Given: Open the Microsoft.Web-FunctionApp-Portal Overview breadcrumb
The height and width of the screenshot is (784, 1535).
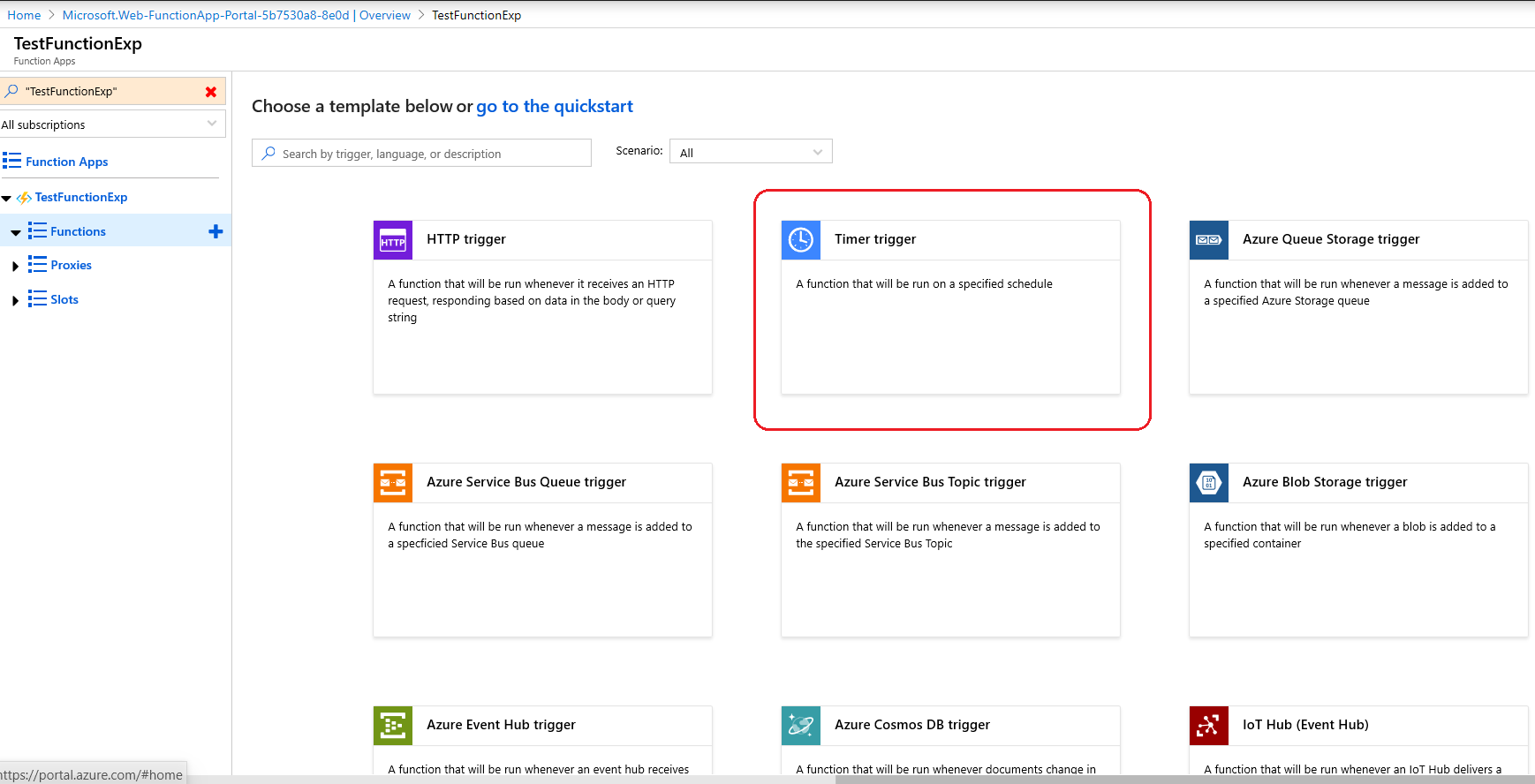Looking at the screenshot, I should 237,15.
